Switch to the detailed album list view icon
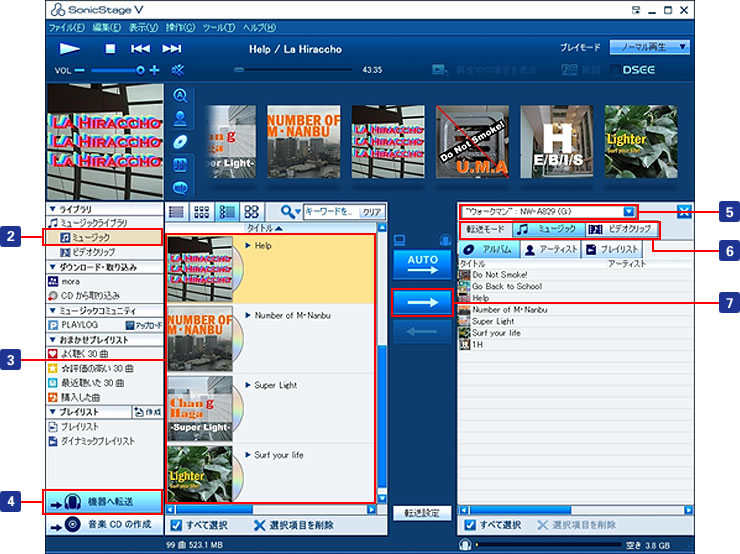Image resolution: width=740 pixels, height=554 pixels. click(227, 212)
